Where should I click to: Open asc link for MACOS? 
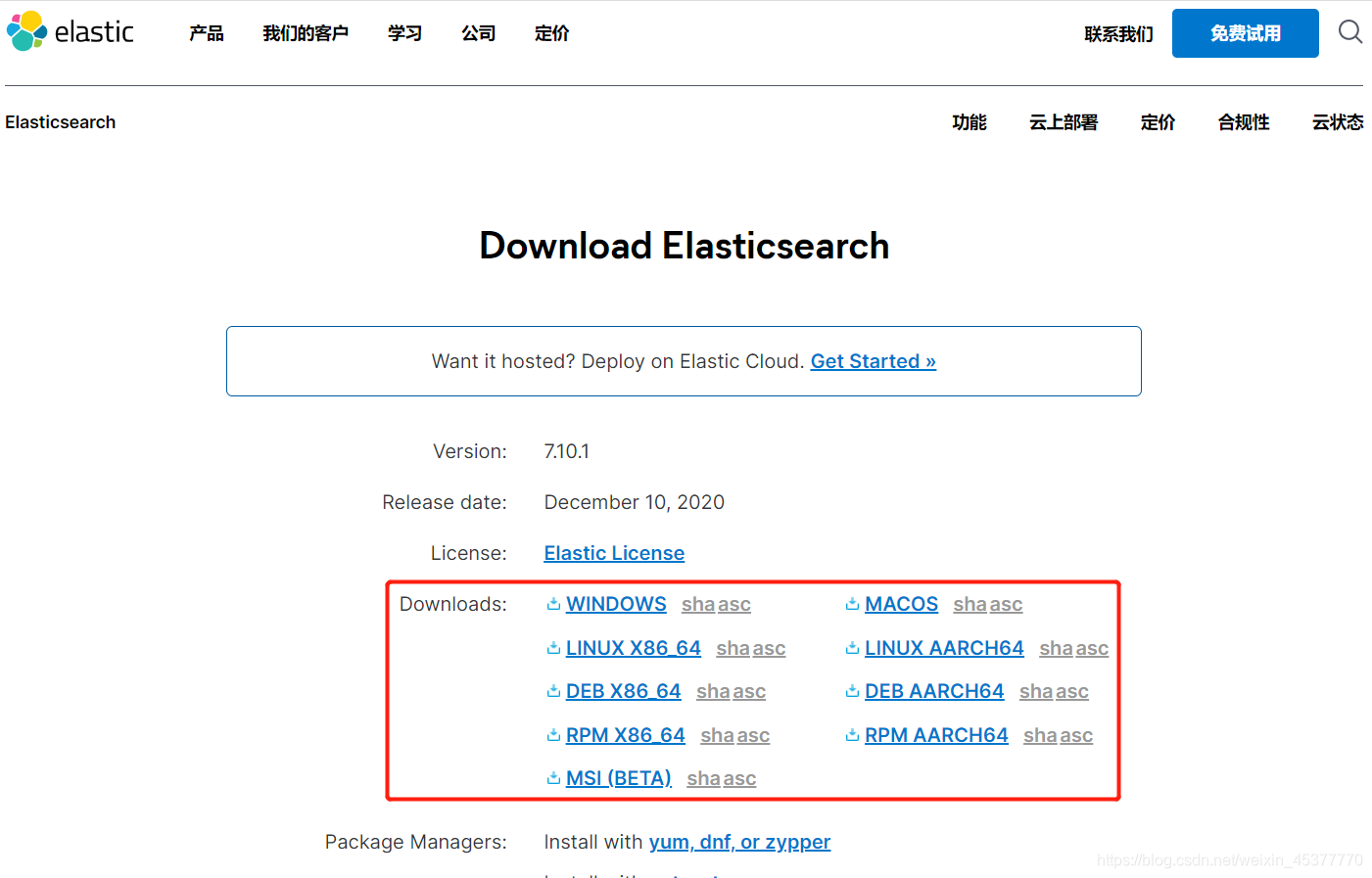click(x=1006, y=605)
